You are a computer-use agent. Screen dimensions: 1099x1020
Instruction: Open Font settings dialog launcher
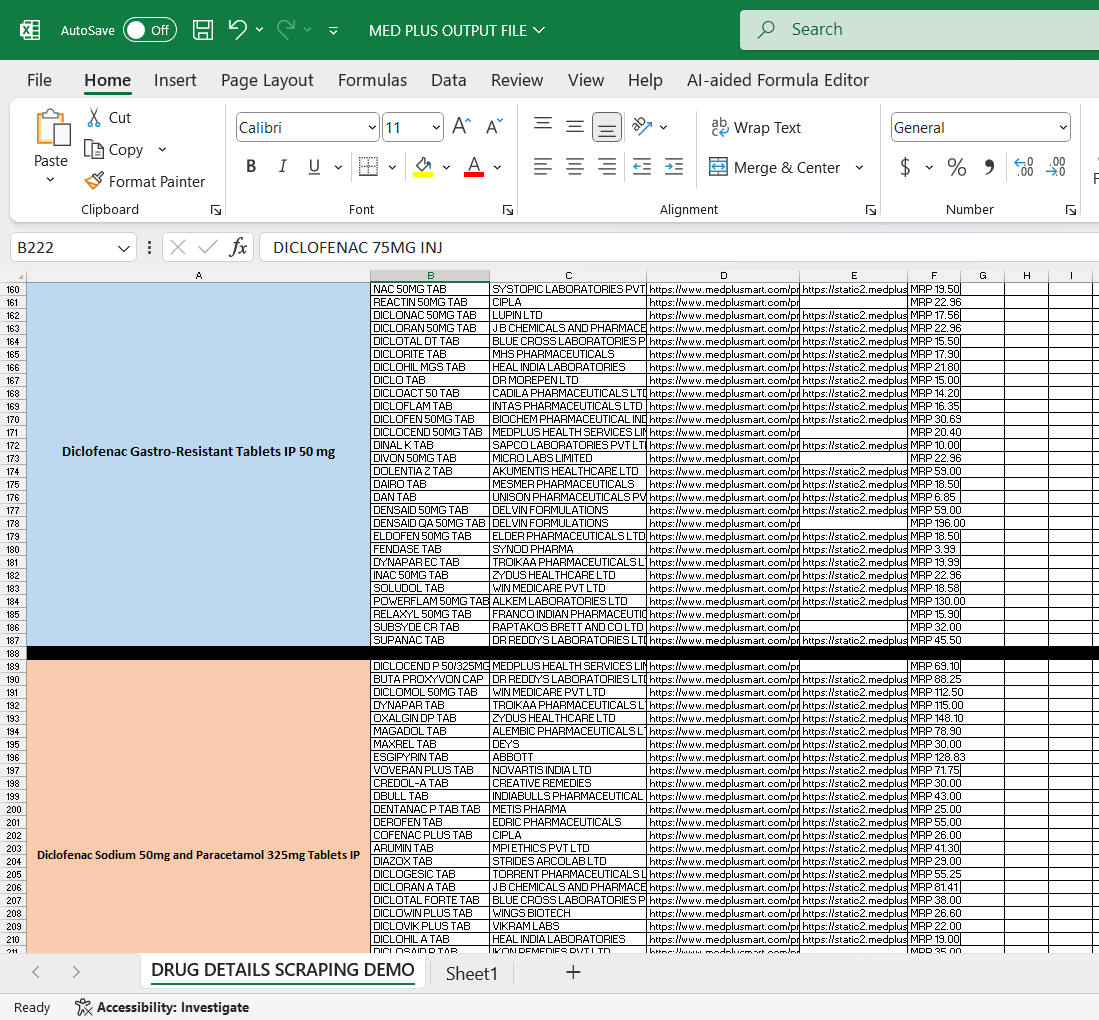pyautogui.click(x=508, y=210)
